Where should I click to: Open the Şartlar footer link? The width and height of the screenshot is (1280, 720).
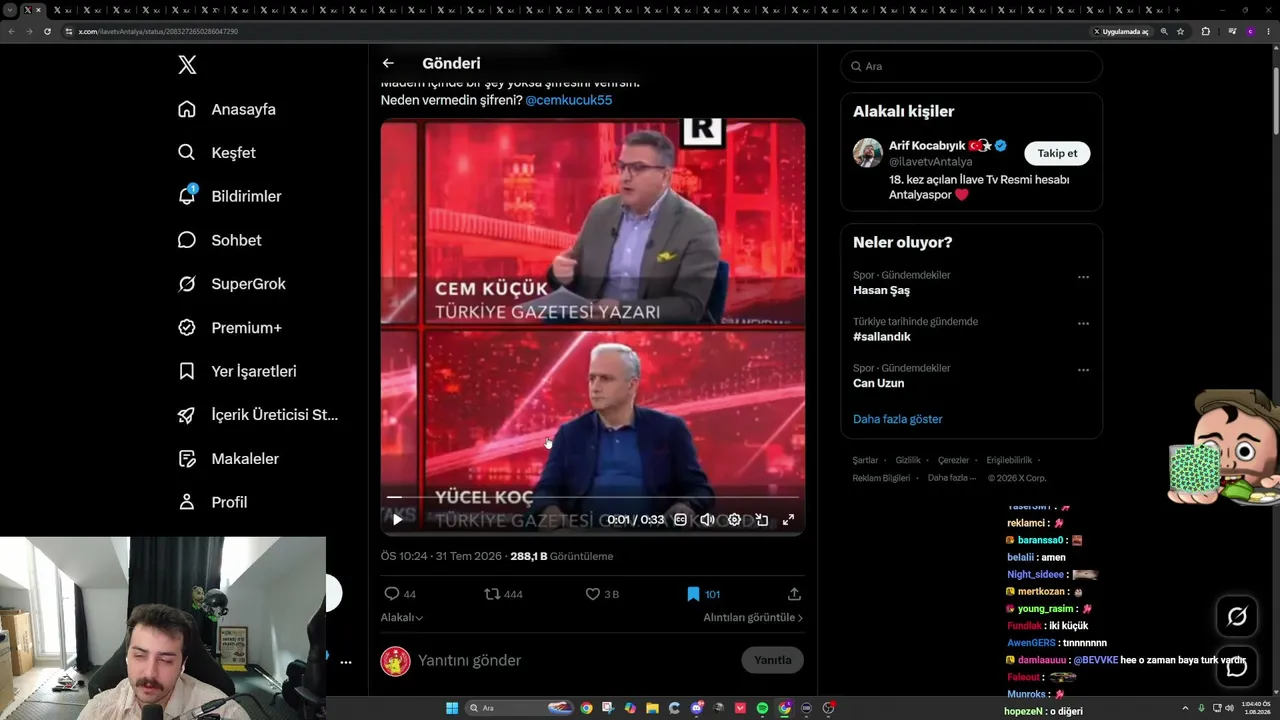click(865, 460)
